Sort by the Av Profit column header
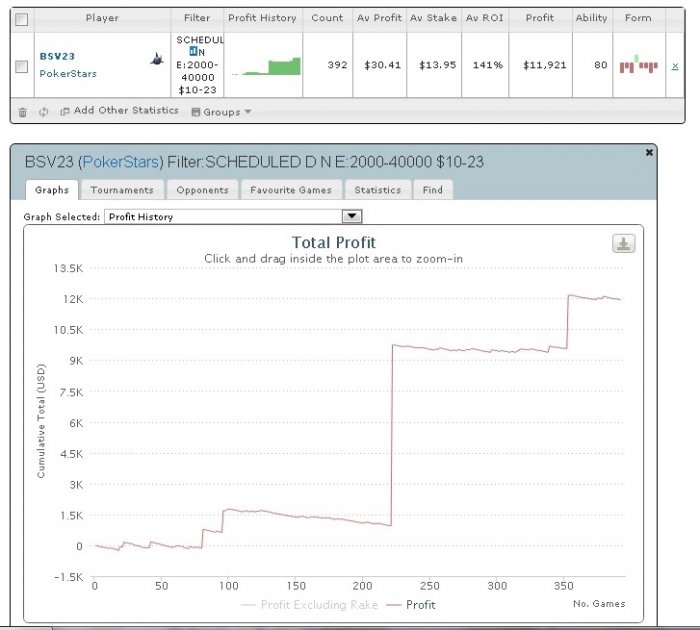Image resolution: width=700 pixels, height=630 pixels. coord(379,18)
